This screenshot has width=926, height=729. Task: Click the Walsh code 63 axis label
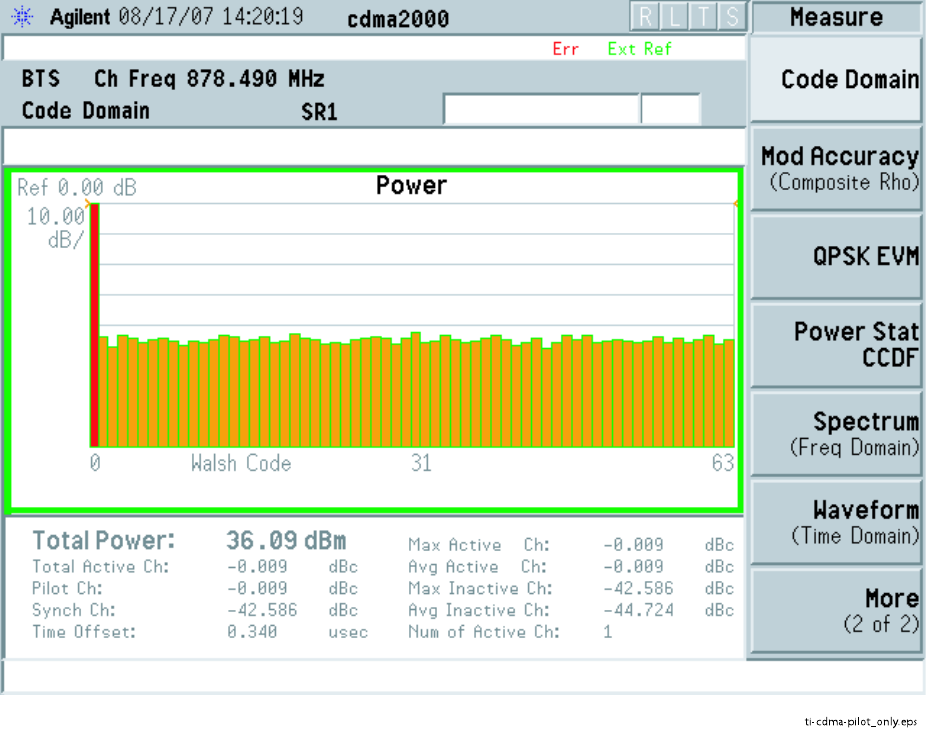pos(723,463)
